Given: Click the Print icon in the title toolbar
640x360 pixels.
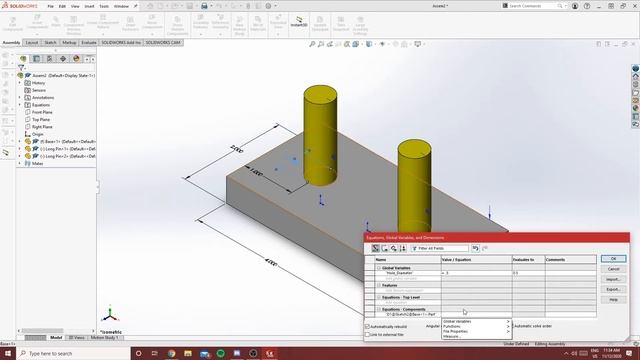Looking at the screenshot, I should click(204, 6).
